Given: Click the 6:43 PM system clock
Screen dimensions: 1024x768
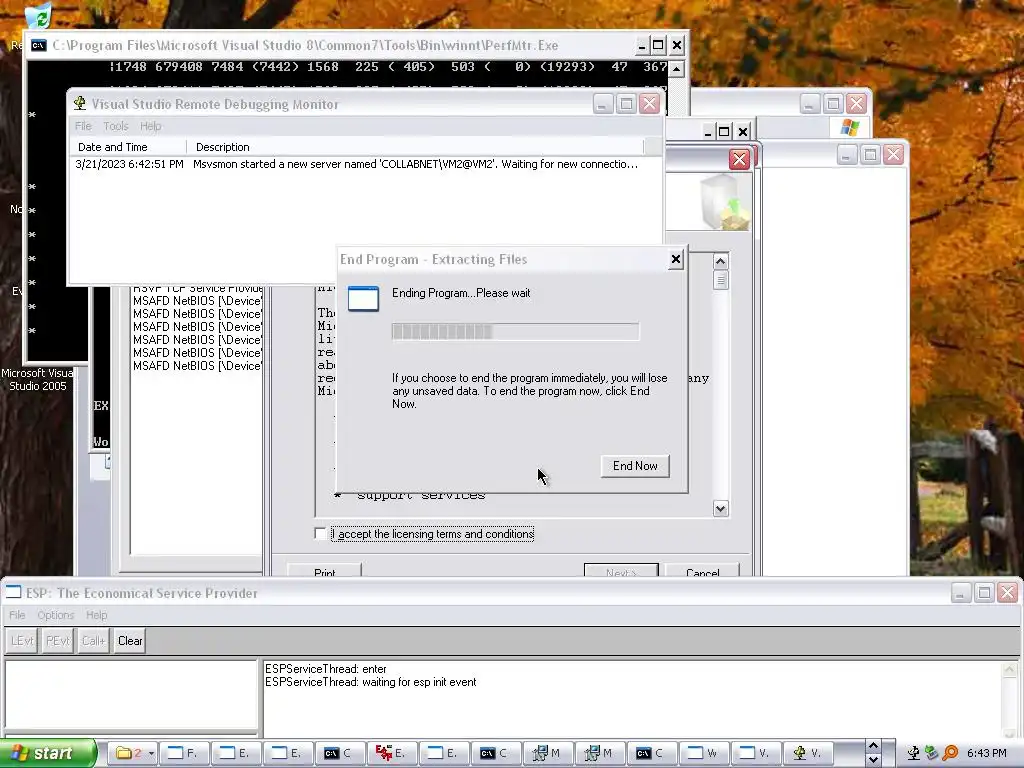Looking at the screenshot, I should pyautogui.click(x=987, y=753).
